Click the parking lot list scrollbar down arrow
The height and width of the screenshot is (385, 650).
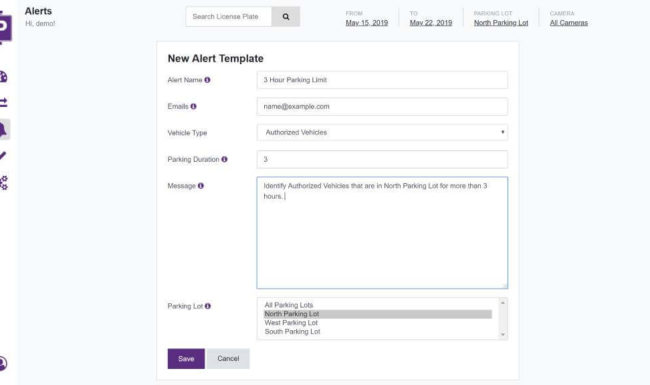[503, 334]
